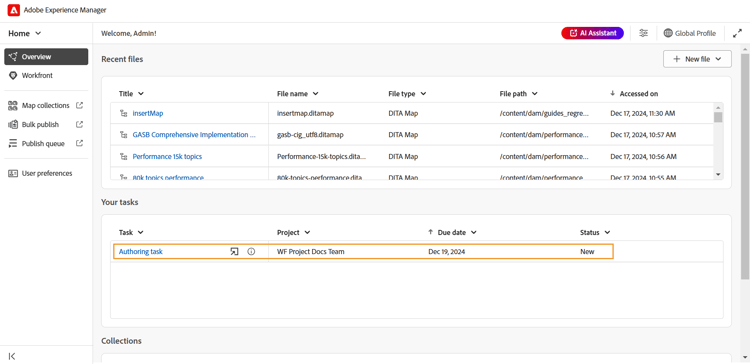The height and width of the screenshot is (364, 750).
Task: Sort tasks by Due date
Action: click(x=452, y=232)
